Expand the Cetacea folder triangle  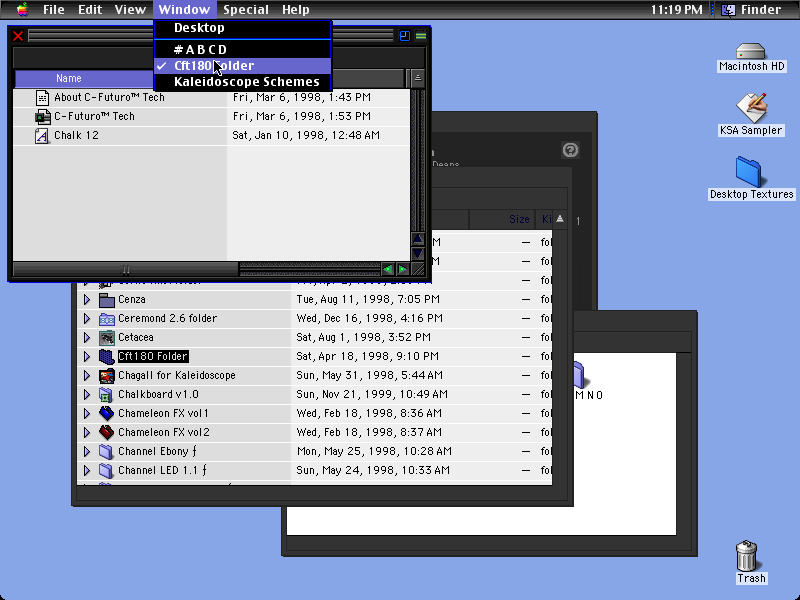coord(87,337)
